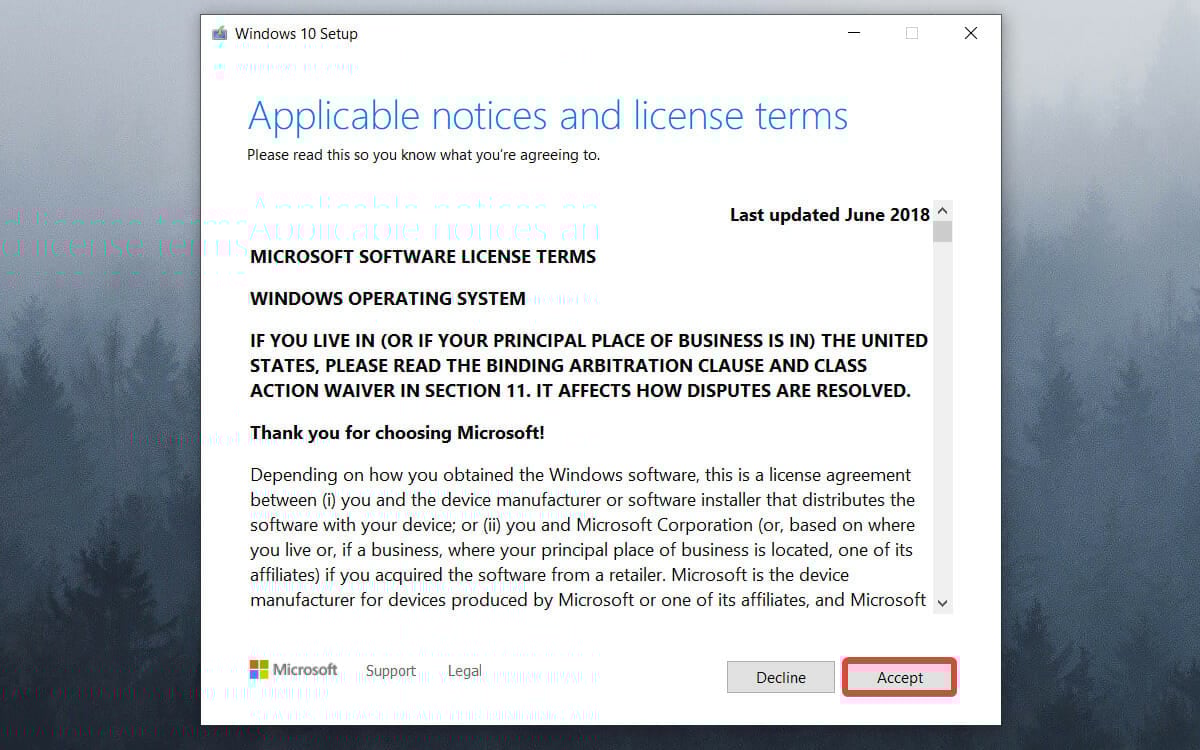The image size is (1200, 750).
Task: Open the Support link
Action: tap(390, 671)
